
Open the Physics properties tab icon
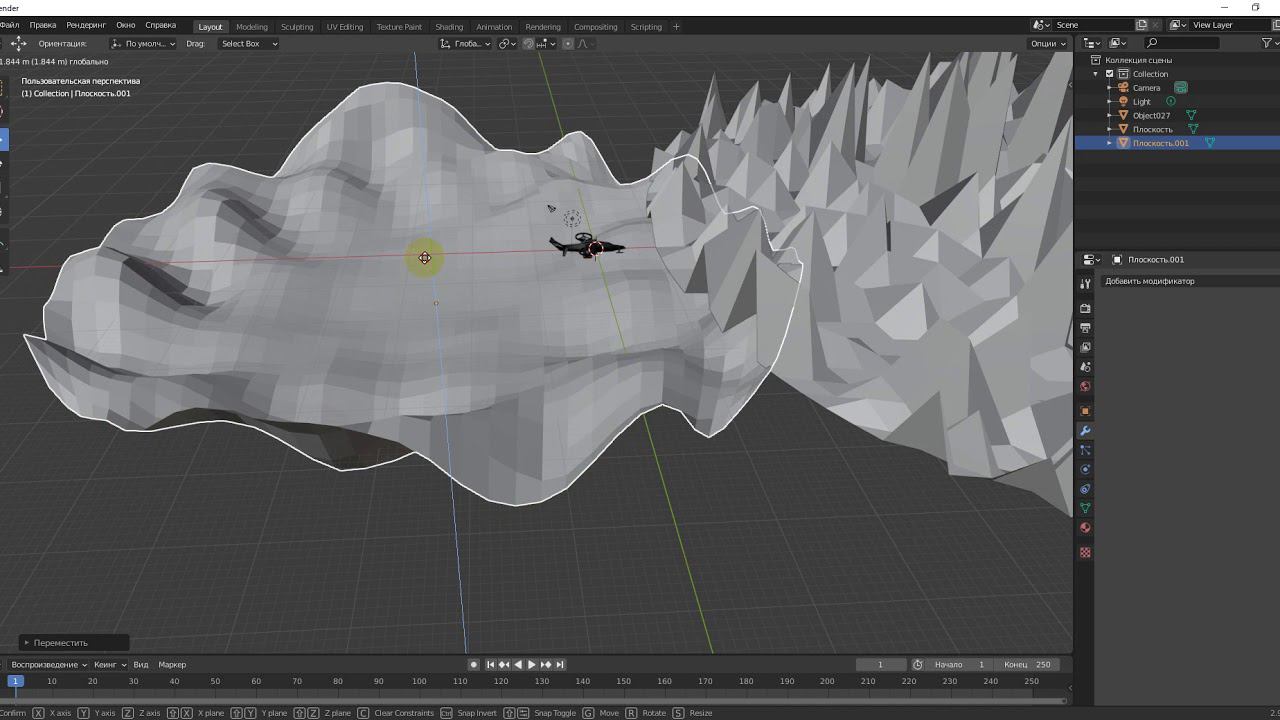1085,470
